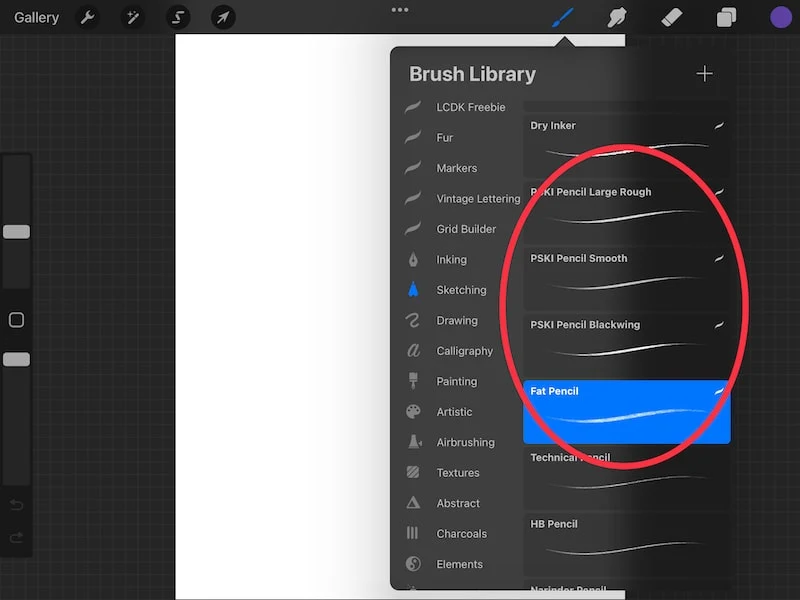The height and width of the screenshot is (600, 800).
Task: Select the Artistic category palette icon
Action: click(x=413, y=411)
